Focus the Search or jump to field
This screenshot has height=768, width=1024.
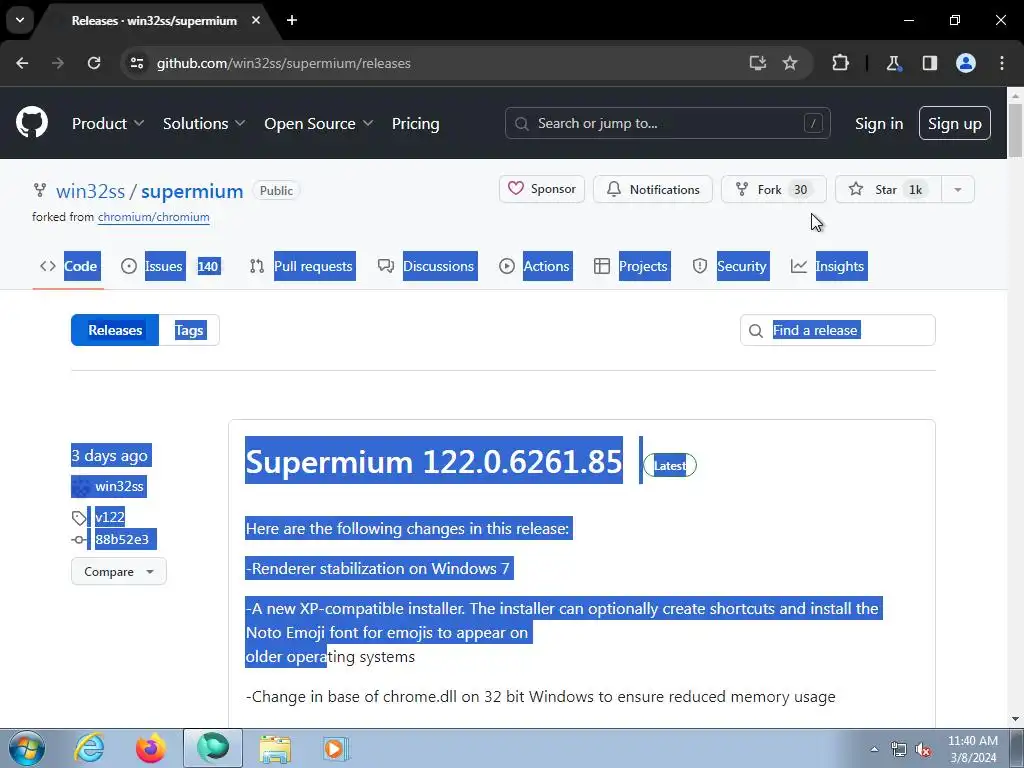coord(667,123)
